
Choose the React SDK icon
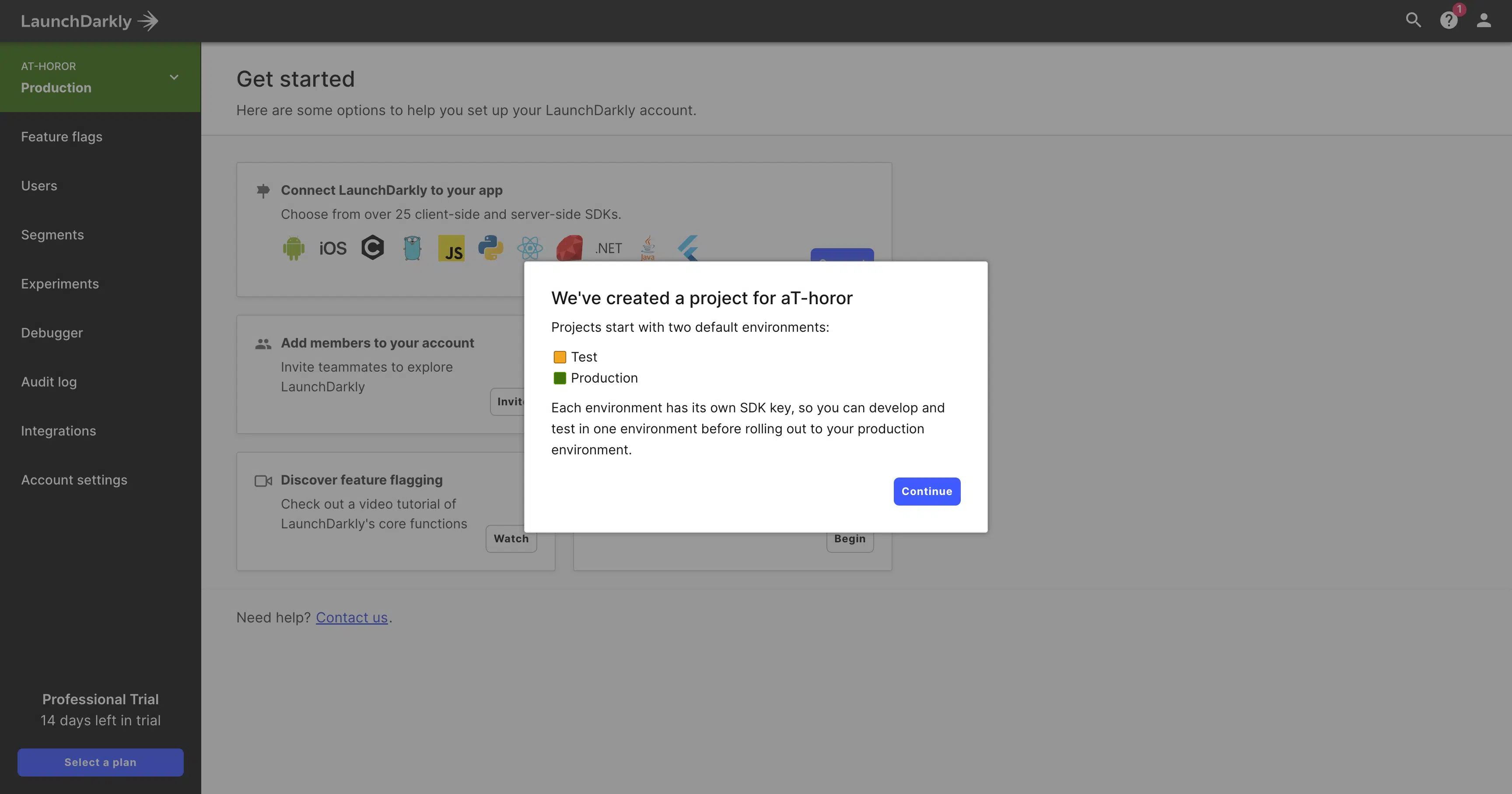(530, 248)
